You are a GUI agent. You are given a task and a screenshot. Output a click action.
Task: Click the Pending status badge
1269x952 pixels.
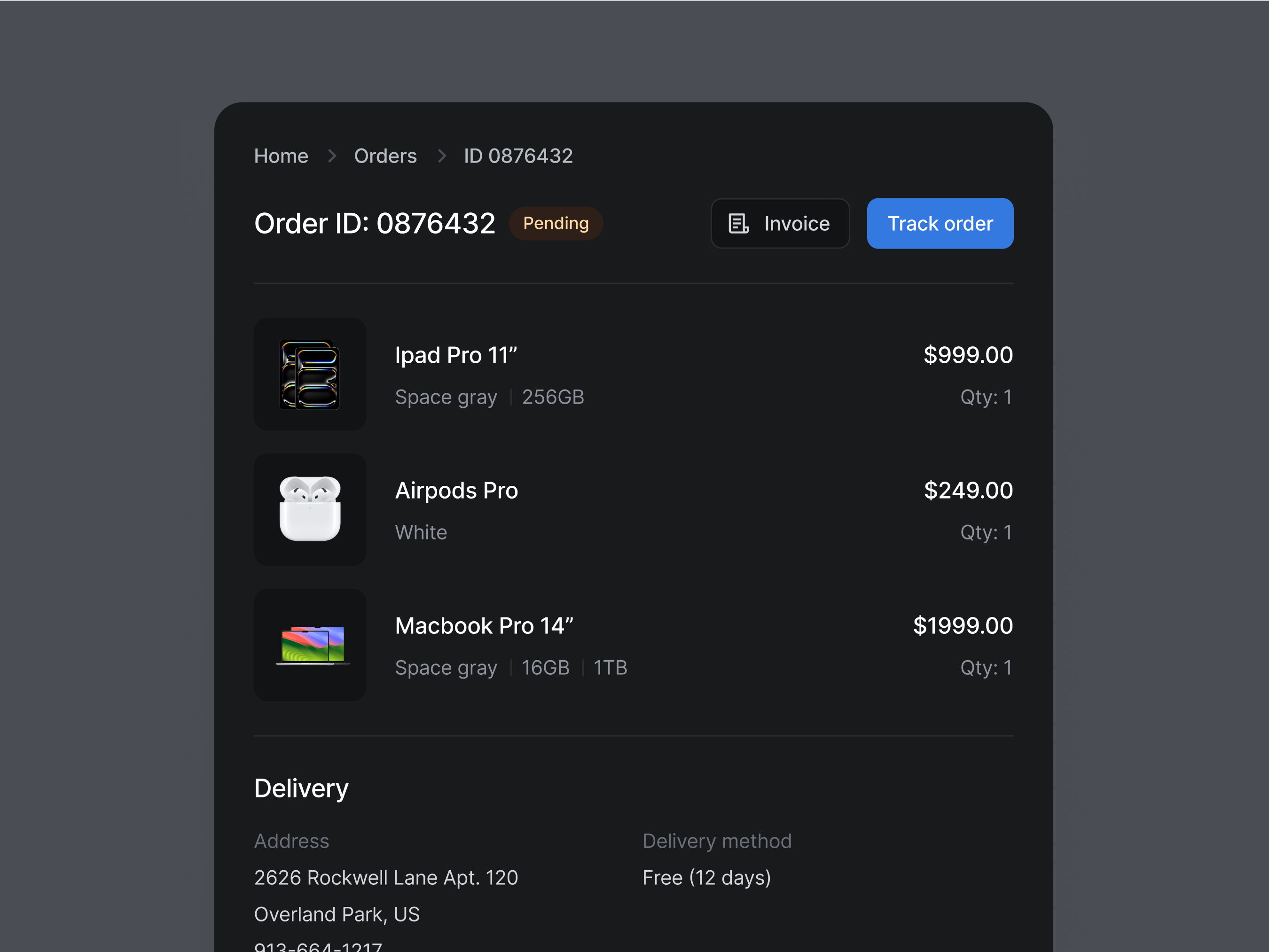pyautogui.click(x=556, y=223)
